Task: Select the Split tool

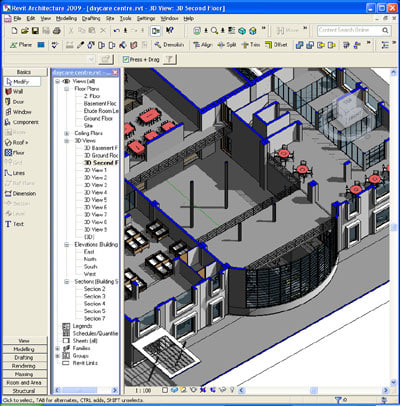Action: tap(227, 45)
